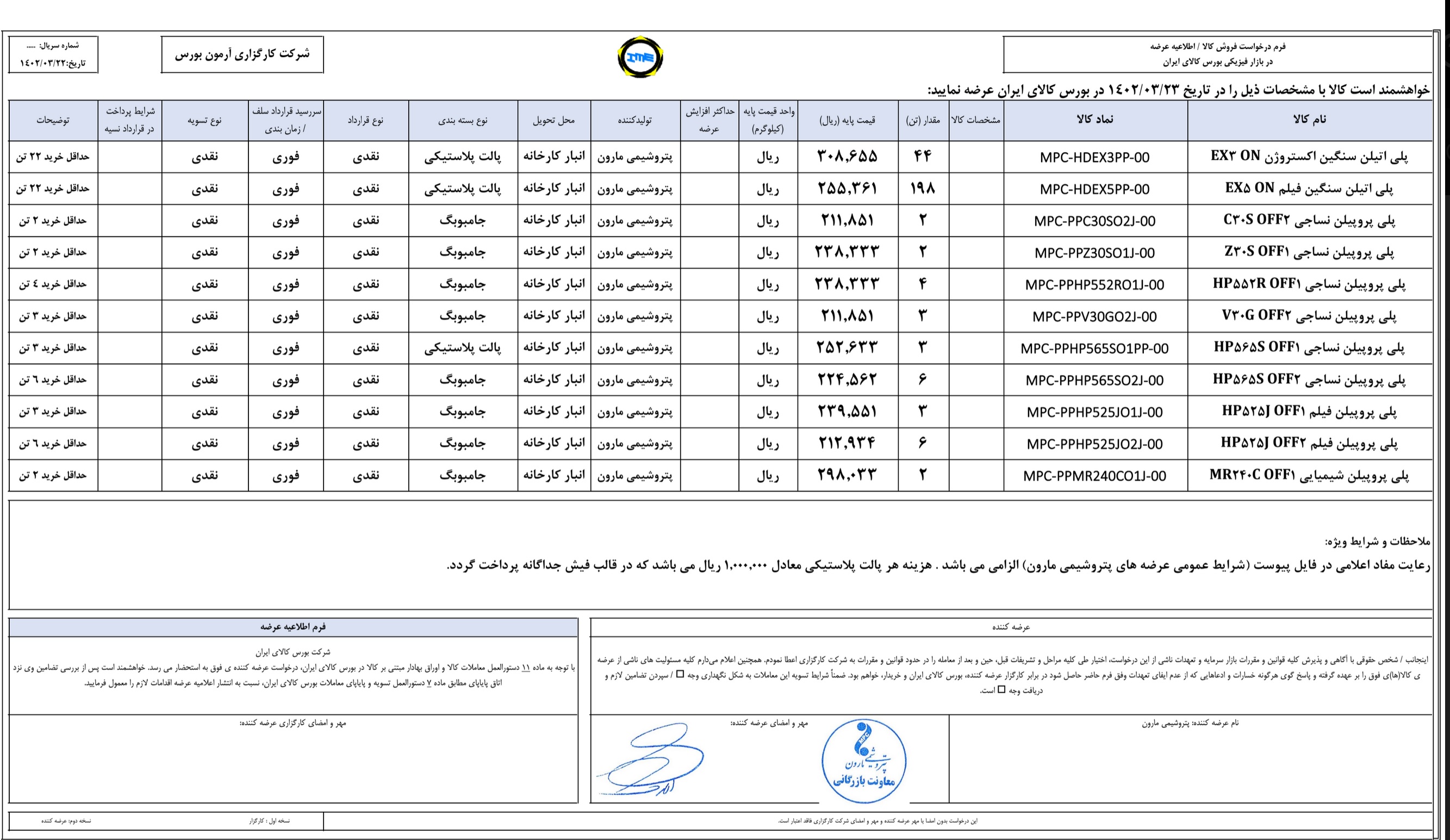Click the IME exchange logo at top
This screenshot has width=1450, height=840.
point(640,57)
